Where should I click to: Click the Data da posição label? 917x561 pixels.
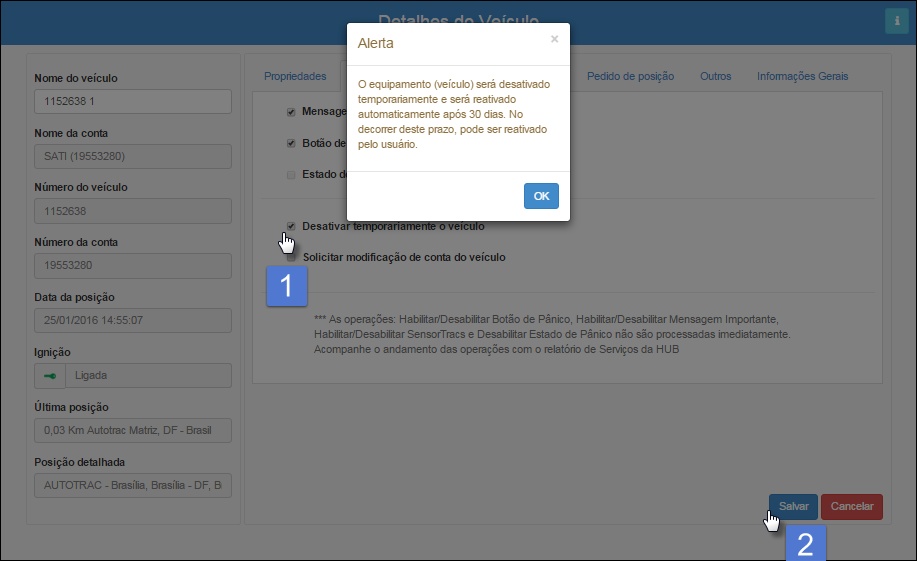click(x=74, y=297)
